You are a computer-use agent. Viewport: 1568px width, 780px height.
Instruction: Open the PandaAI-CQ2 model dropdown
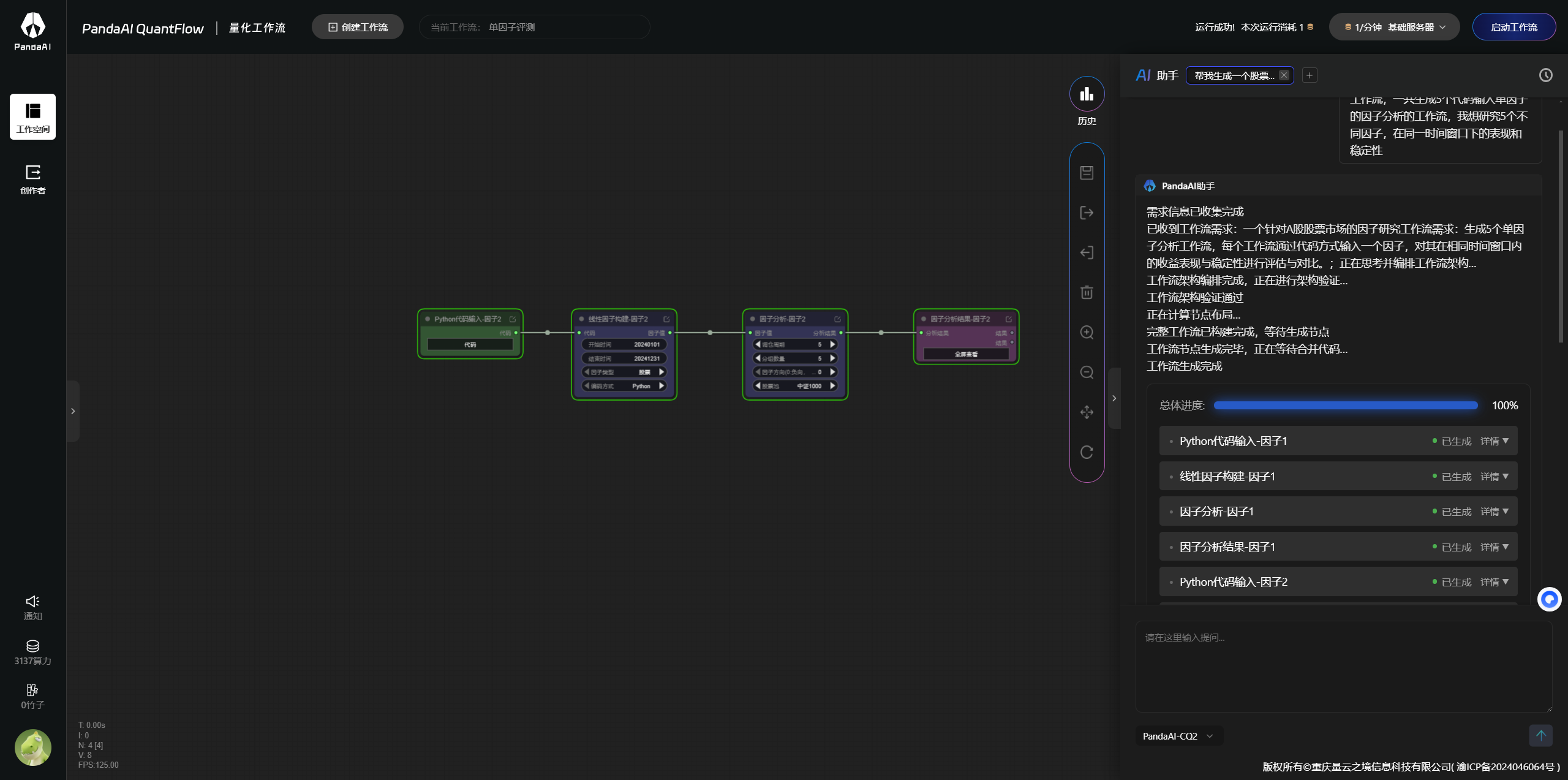1178,736
